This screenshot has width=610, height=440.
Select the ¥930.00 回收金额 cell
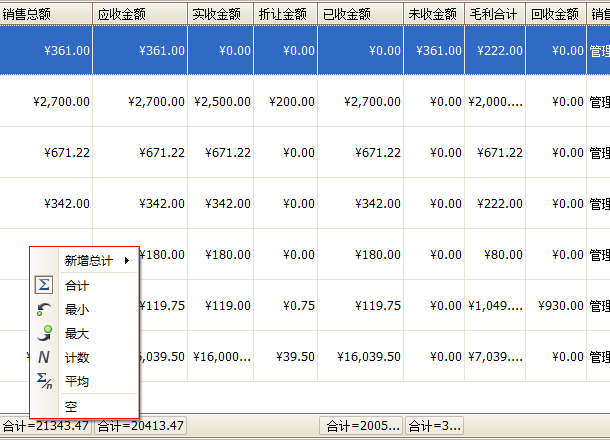tap(556, 305)
